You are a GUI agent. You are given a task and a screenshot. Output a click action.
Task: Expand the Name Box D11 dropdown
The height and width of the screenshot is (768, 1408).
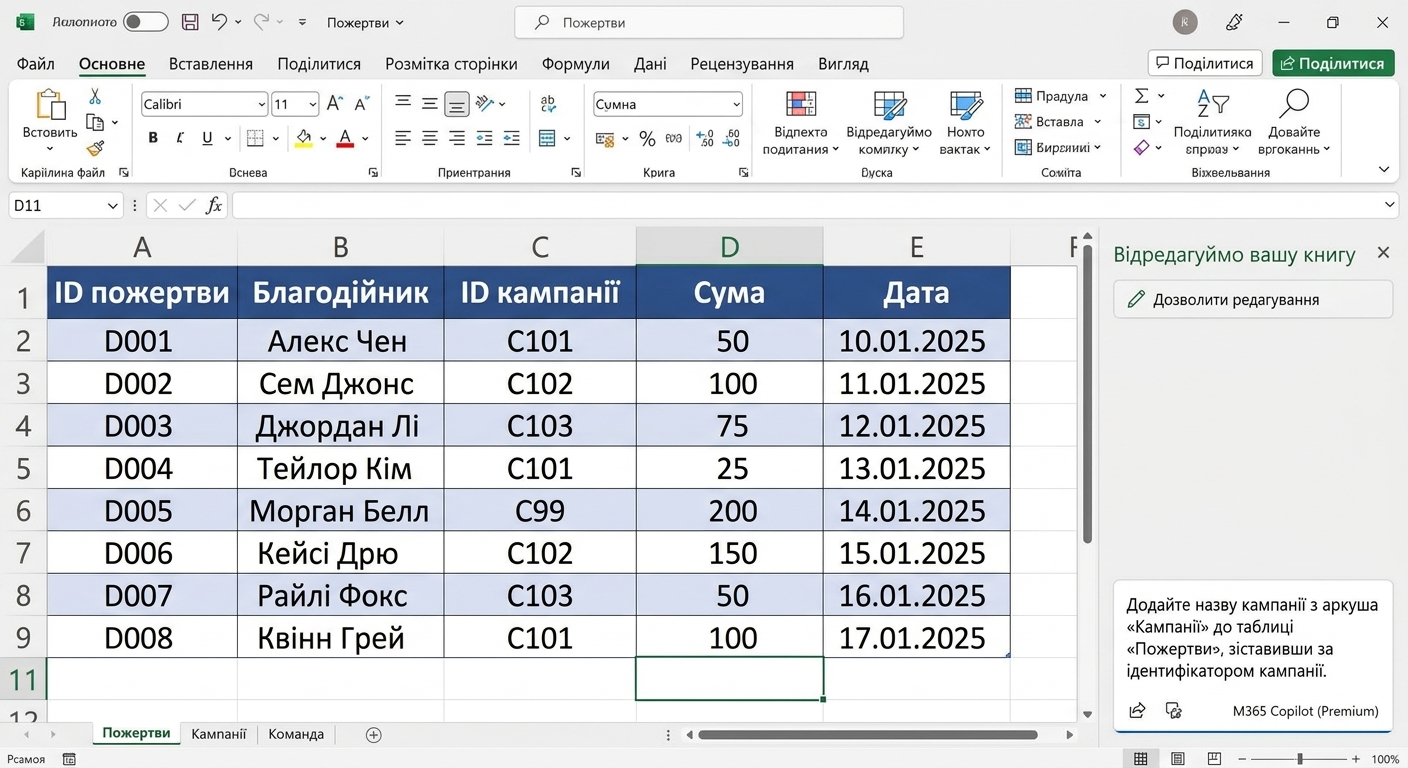click(x=113, y=206)
